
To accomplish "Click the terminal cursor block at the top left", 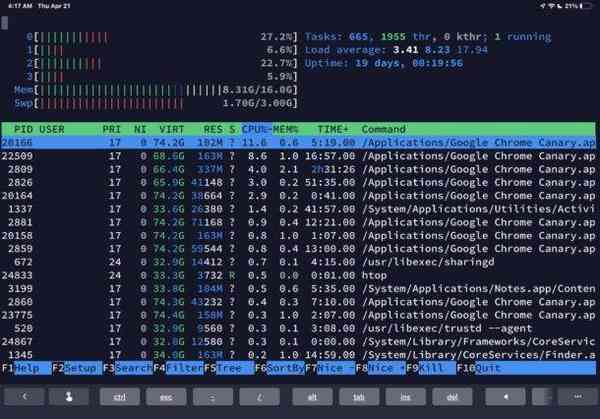I will click(5, 23).
